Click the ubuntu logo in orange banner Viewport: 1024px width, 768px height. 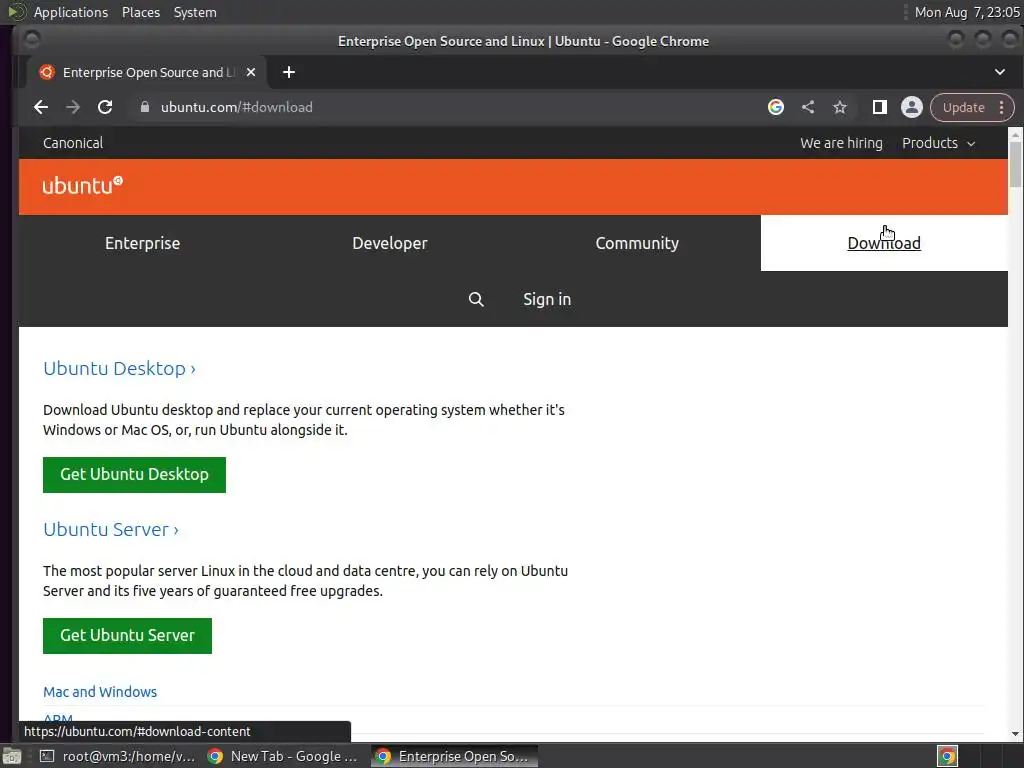[82, 185]
